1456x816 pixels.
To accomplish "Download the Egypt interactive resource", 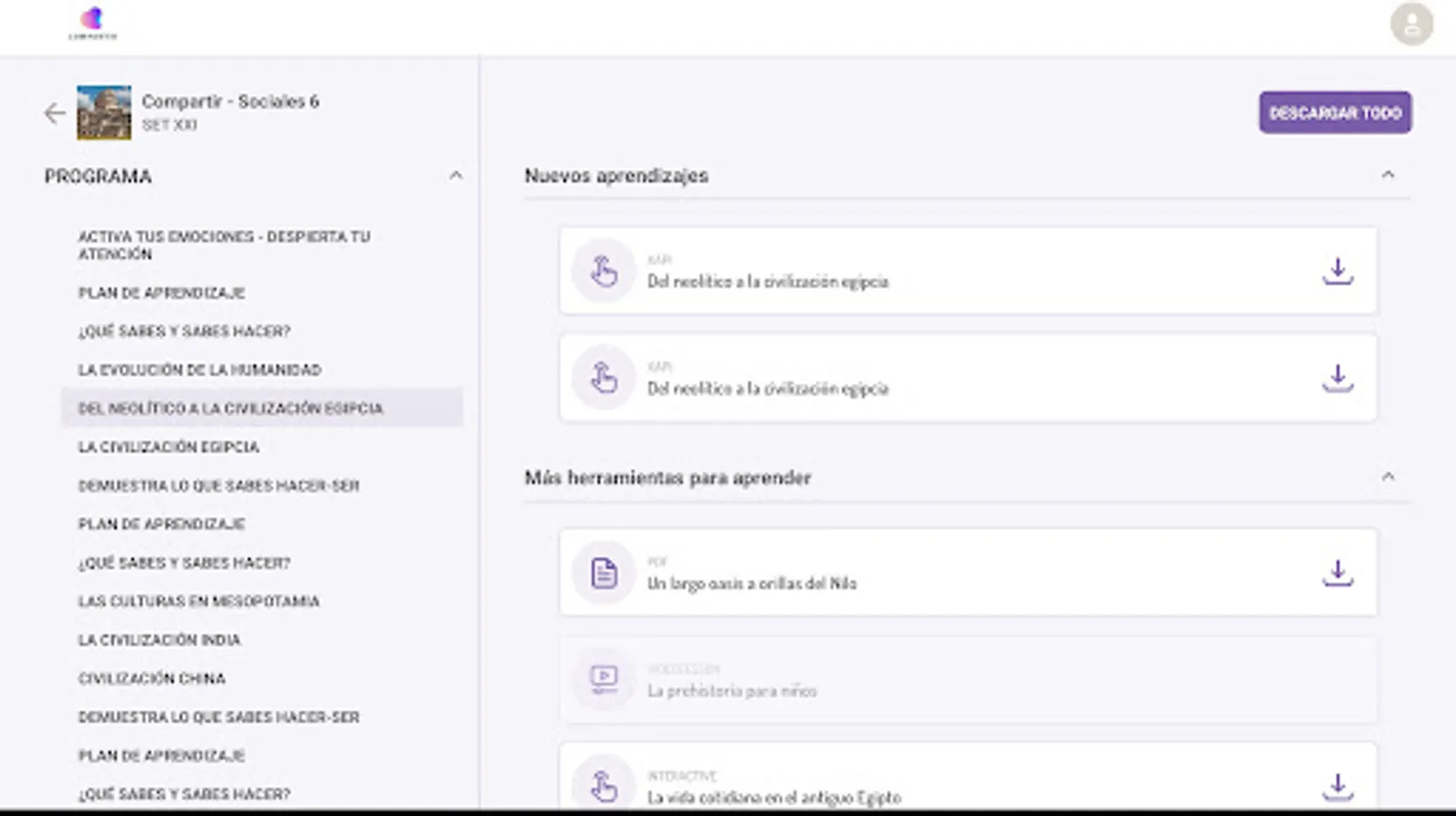I will (1336, 783).
